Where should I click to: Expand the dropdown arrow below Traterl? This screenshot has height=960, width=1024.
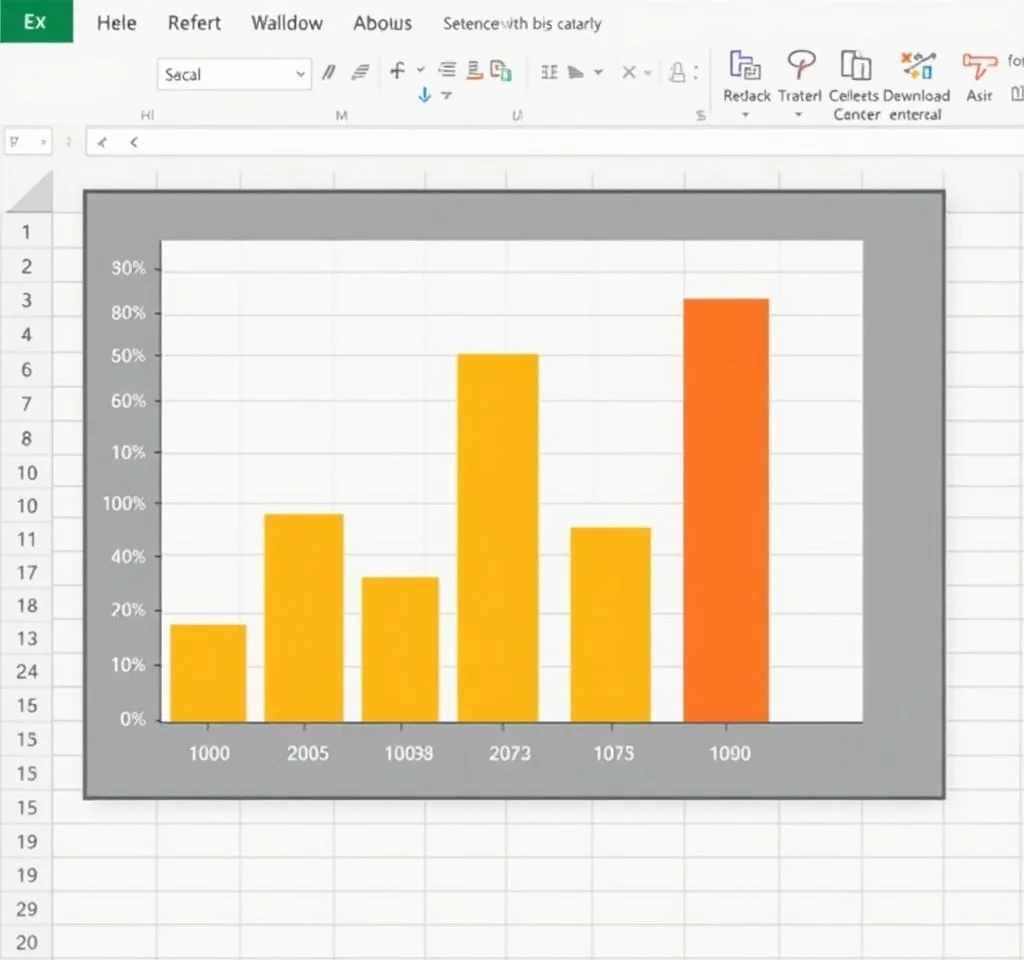click(x=799, y=115)
